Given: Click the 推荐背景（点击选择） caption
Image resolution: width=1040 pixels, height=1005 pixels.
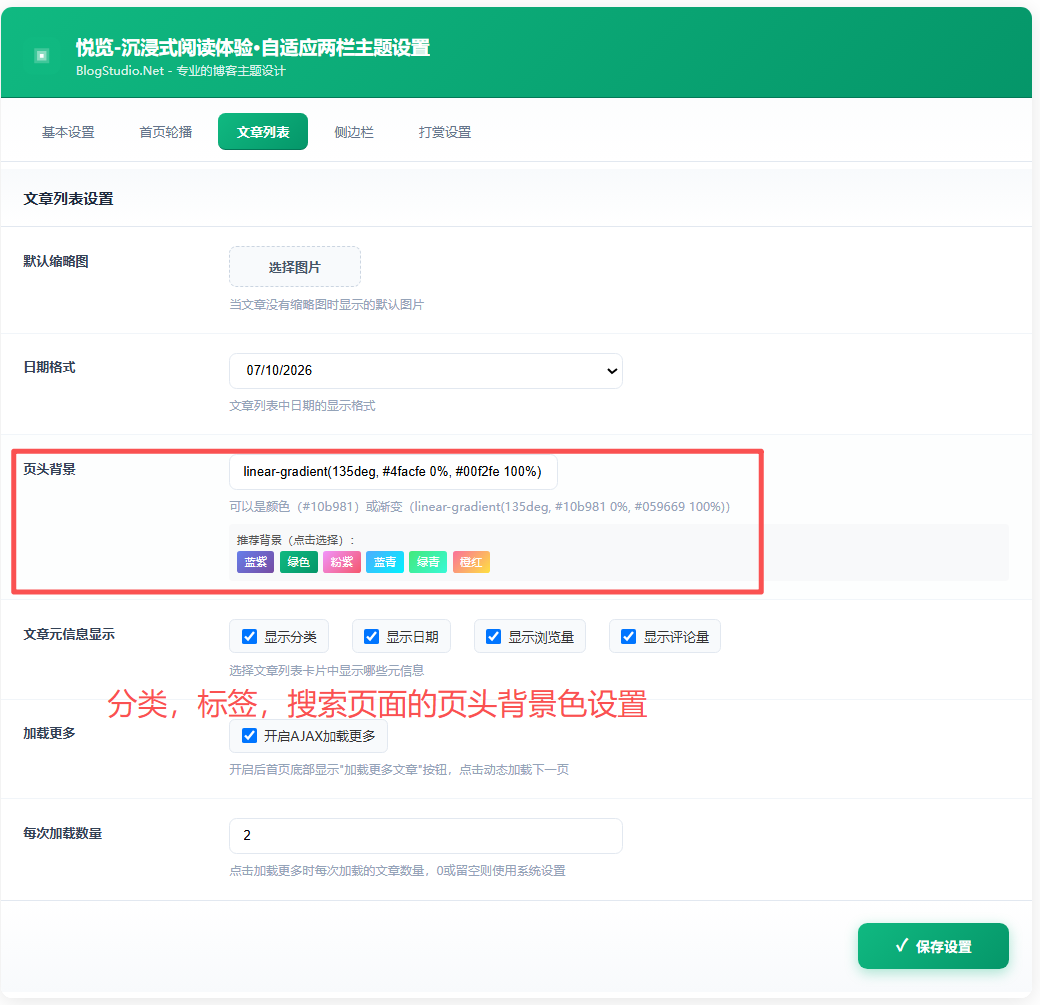Looking at the screenshot, I should point(295,540).
